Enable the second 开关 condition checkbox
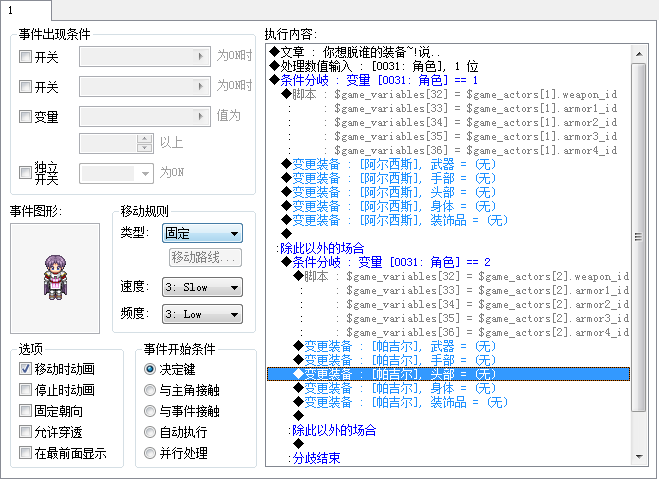The height and width of the screenshot is (480, 659). click(x=25, y=87)
